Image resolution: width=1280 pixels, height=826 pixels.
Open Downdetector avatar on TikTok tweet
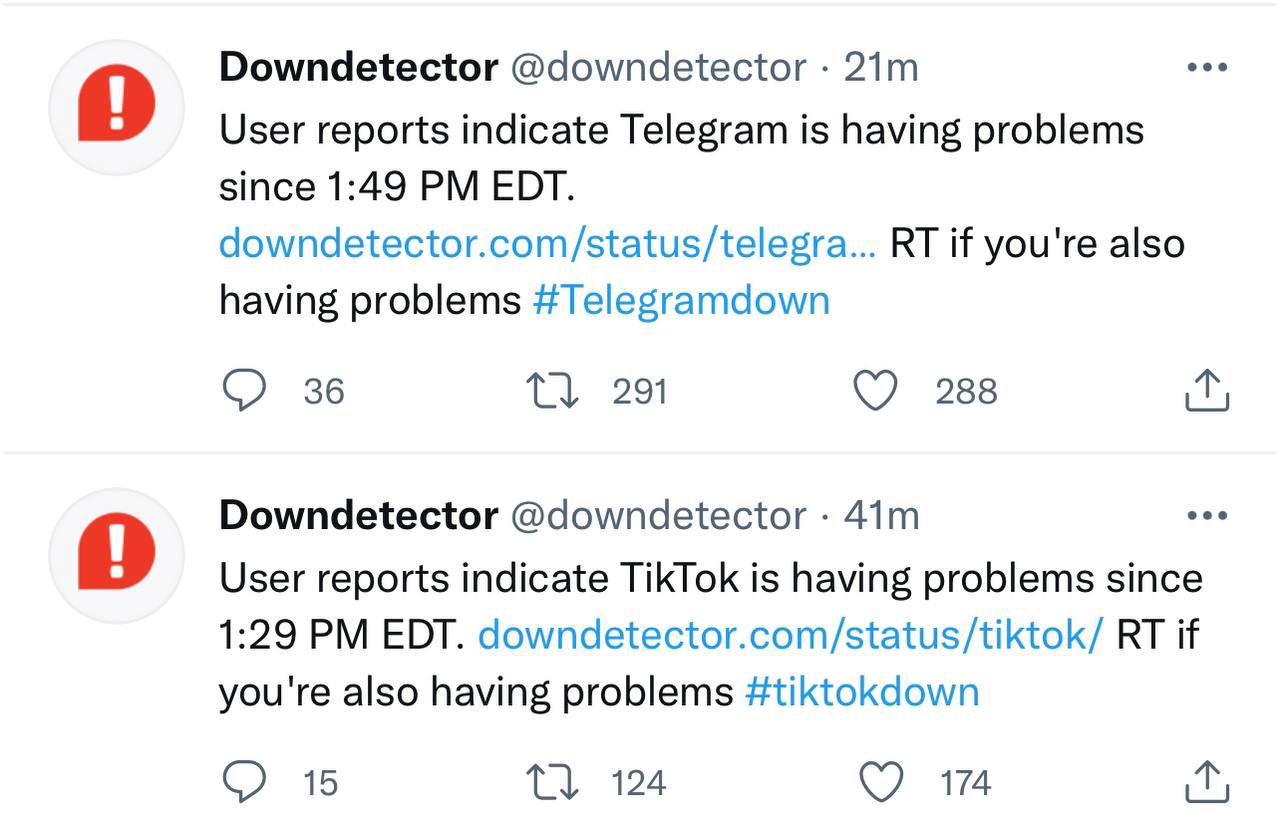click(117, 555)
